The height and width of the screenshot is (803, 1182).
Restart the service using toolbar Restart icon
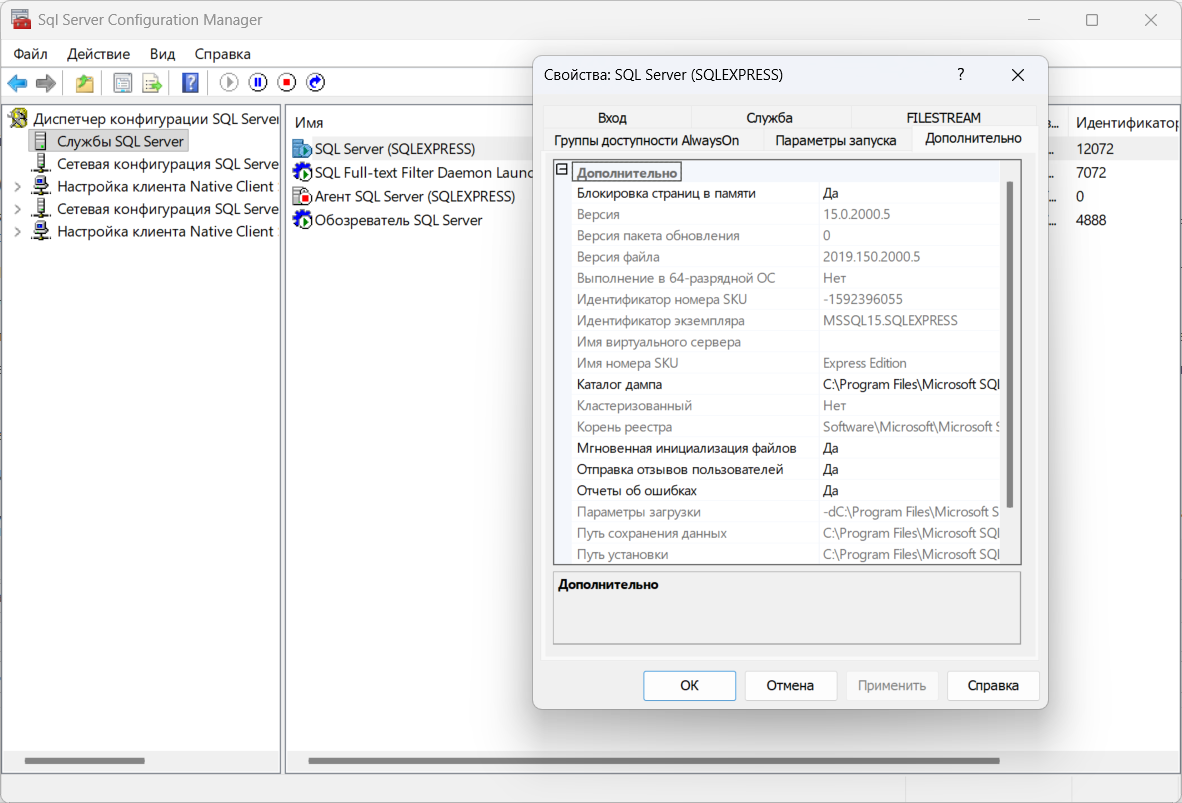pos(316,83)
